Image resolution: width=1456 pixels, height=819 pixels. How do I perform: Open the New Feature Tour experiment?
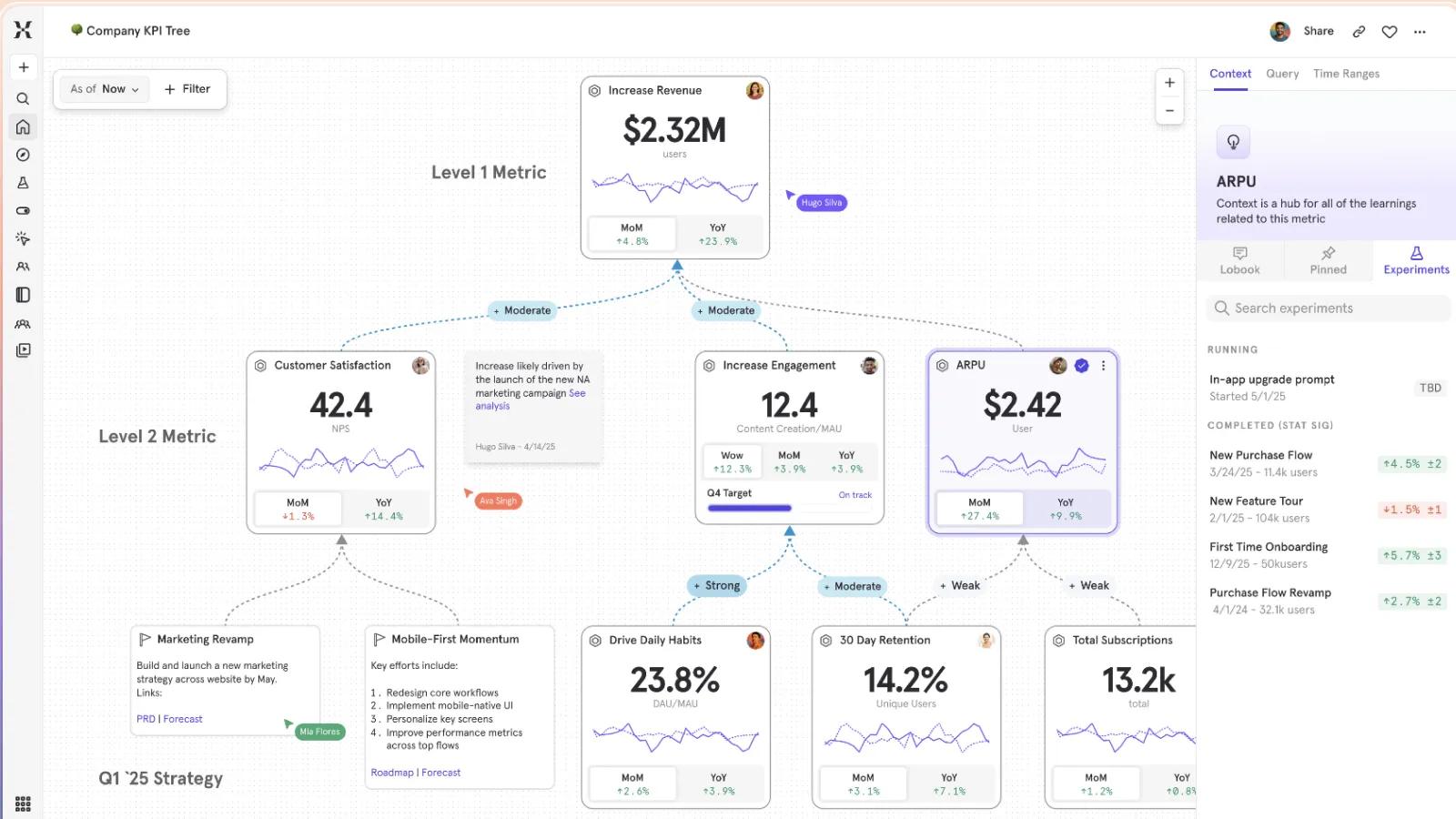pos(1327,510)
